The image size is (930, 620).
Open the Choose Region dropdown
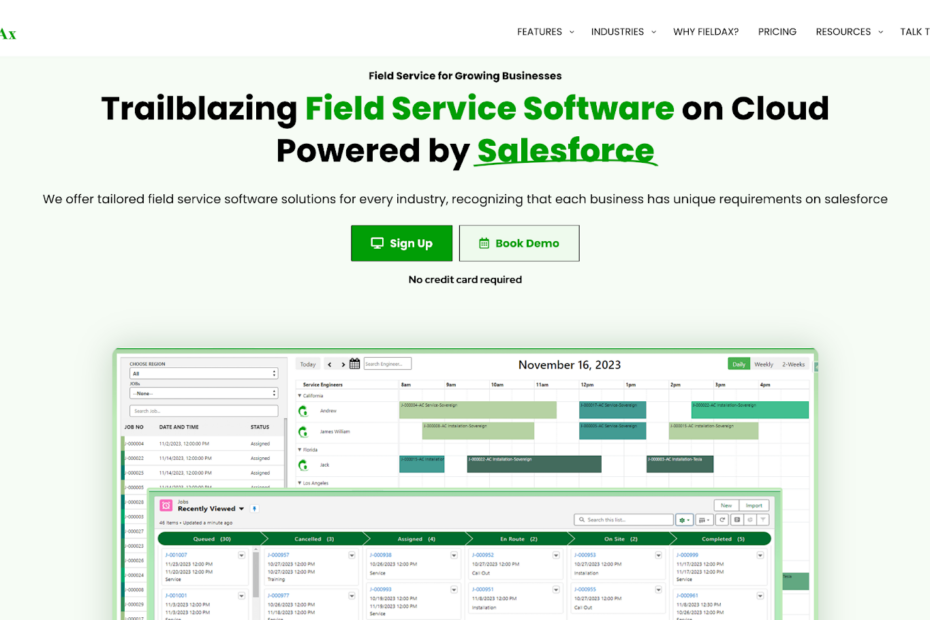point(203,373)
